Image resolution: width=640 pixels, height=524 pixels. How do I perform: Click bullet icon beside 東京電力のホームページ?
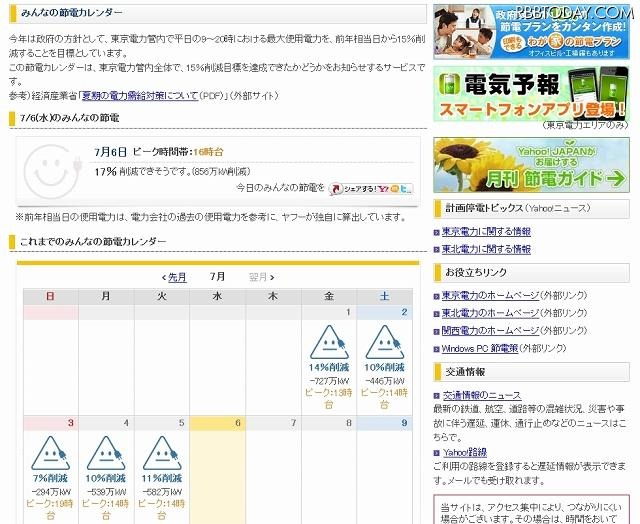[437, 296]
